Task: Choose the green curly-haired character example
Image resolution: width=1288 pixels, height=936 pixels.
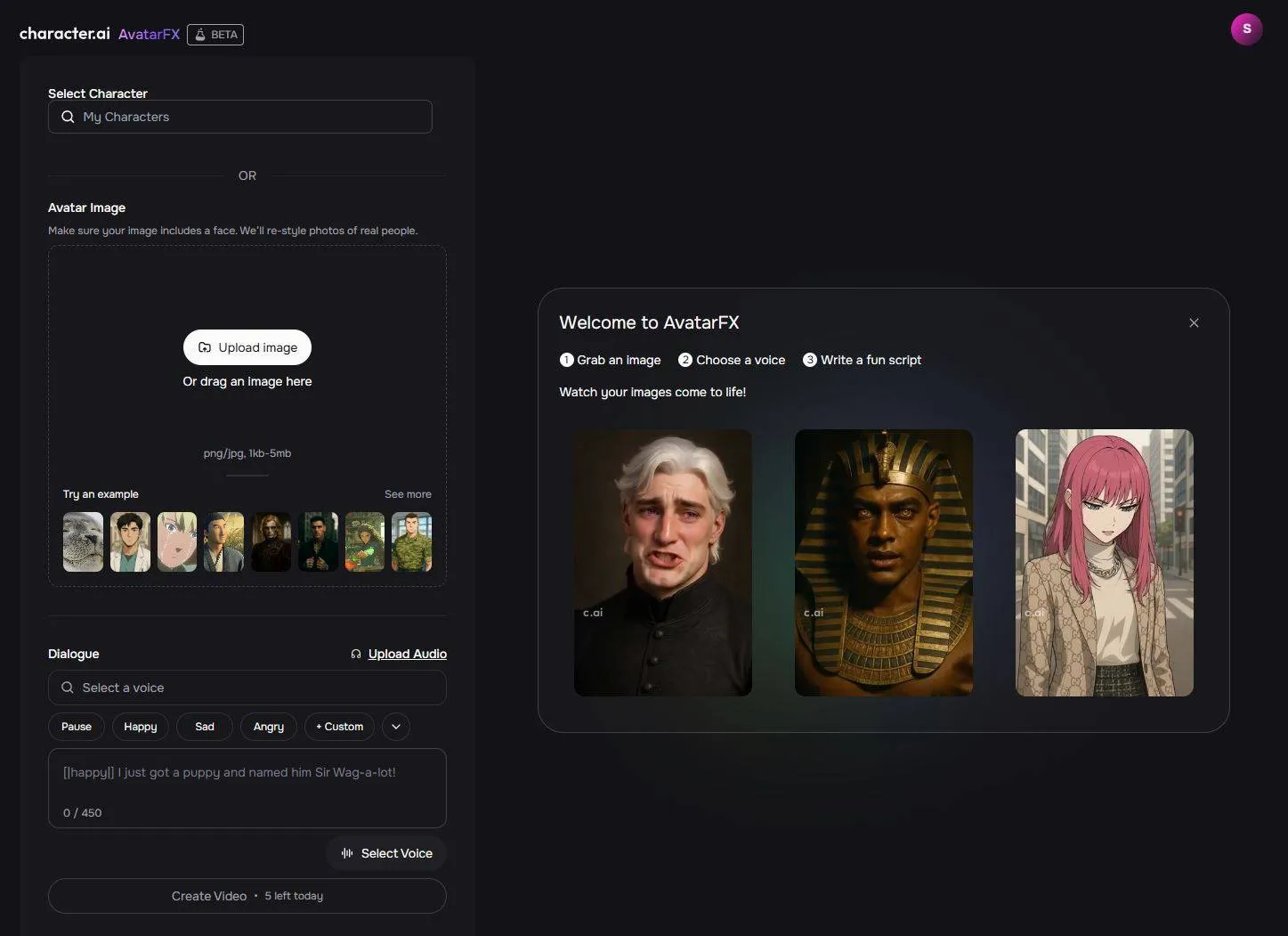Action: click(365, 541)
